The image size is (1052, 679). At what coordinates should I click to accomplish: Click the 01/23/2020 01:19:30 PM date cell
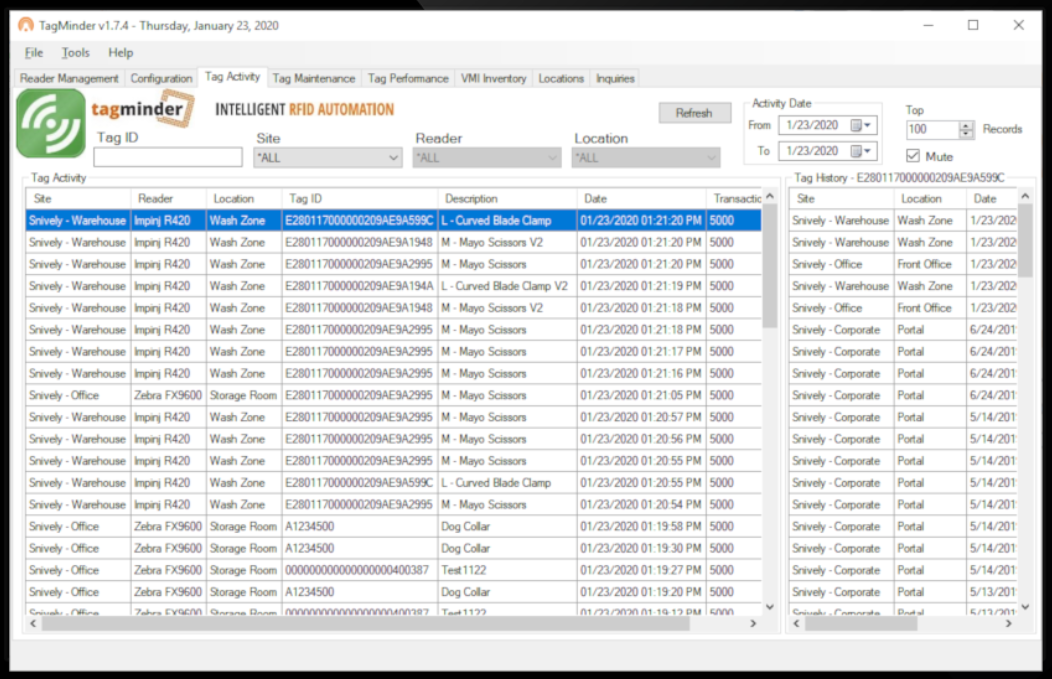click(x=641, y=548)
